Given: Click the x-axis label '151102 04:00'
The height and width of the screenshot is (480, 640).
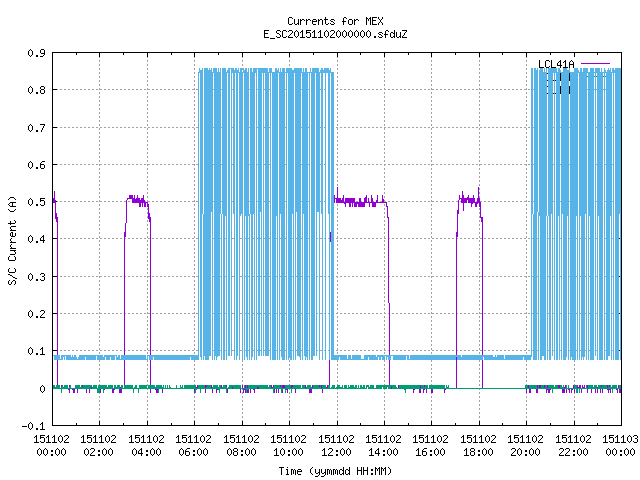Looking at the screenshot, I should 147,446.
